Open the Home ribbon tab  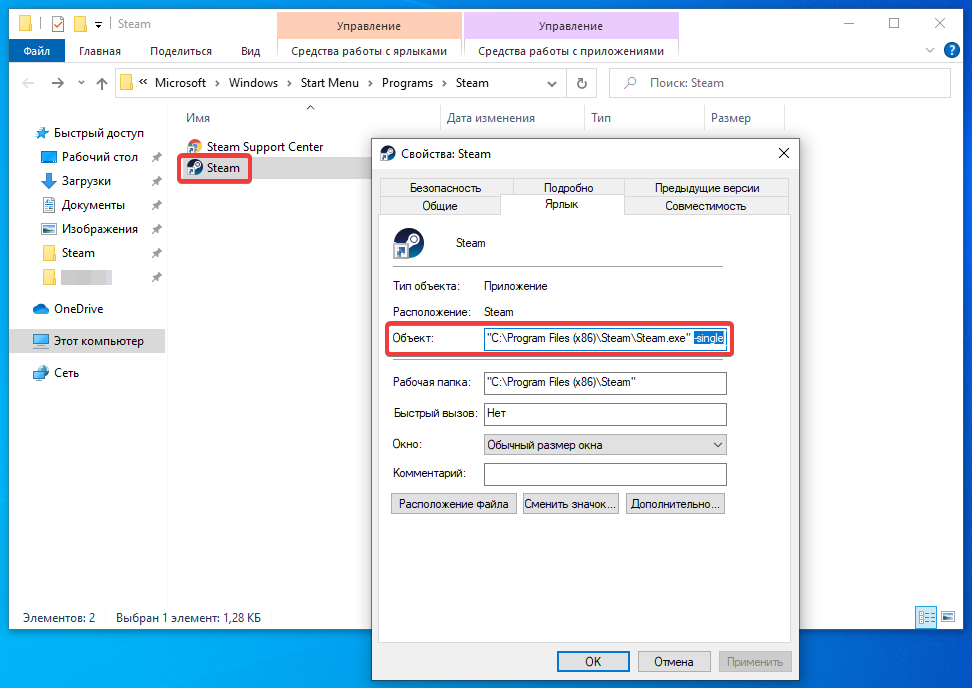coord(100,51)
